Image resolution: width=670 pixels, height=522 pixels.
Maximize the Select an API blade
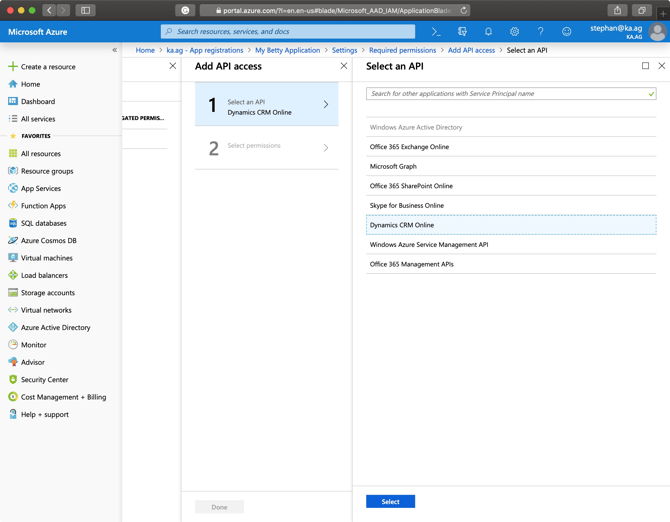click(x=645, y=66)
